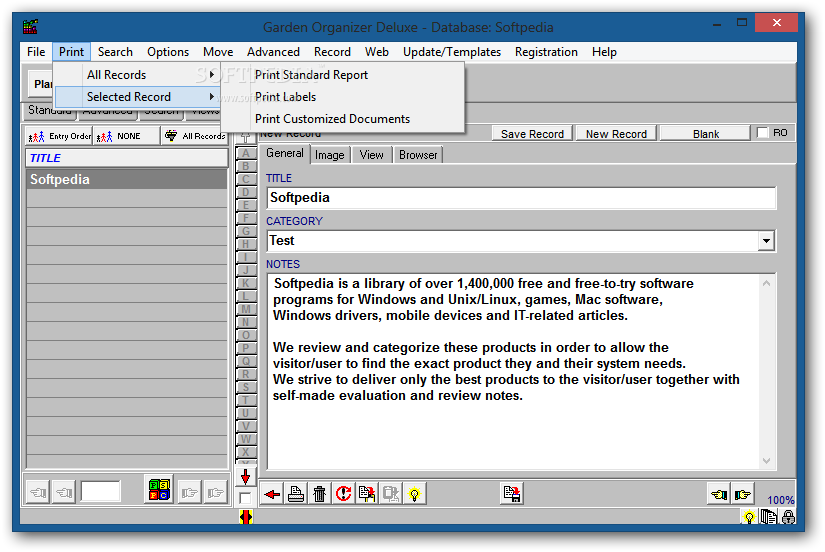The height and width of the screenshot is (552, 825).
Task: Click the Garden Organizer app icon in title bar
Action: (x=31, y=26)
